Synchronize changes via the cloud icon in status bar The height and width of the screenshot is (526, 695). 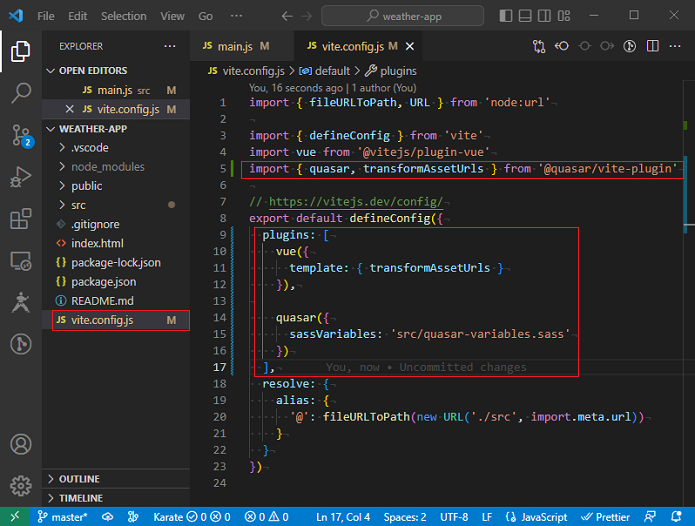(x=107, y=517)
